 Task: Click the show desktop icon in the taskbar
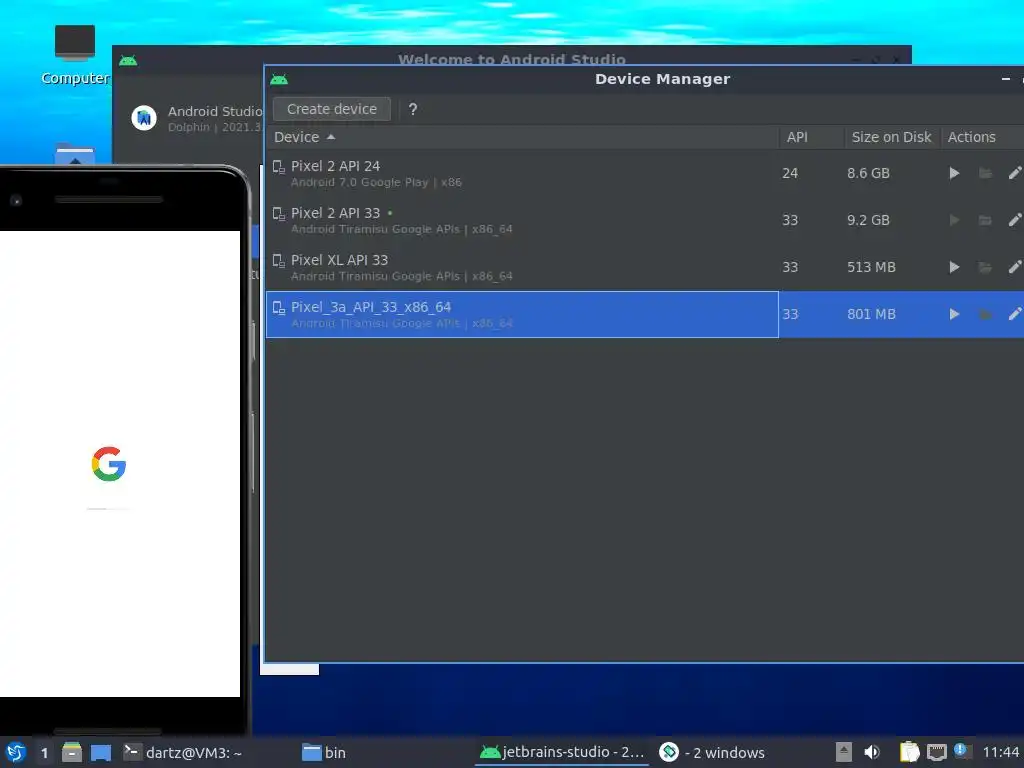tap(101, 753)
